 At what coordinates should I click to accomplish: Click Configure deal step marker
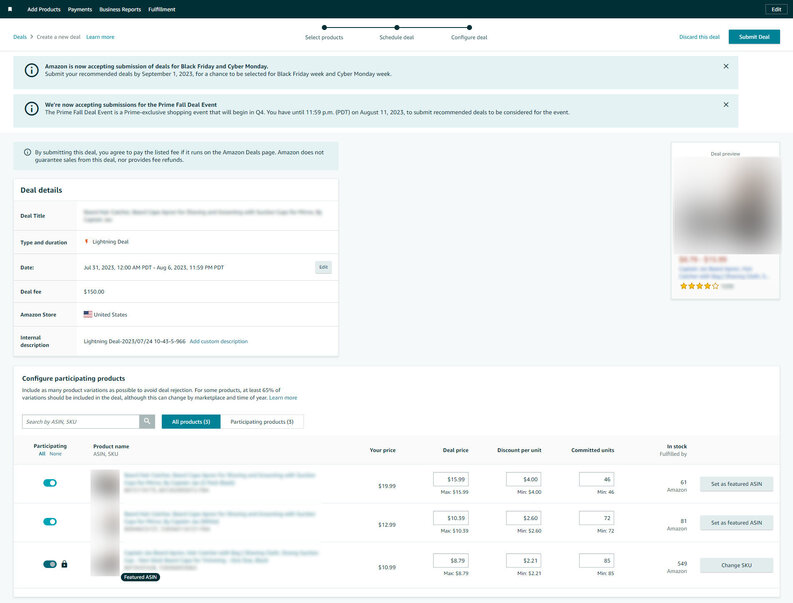click(x=469, y=27)
